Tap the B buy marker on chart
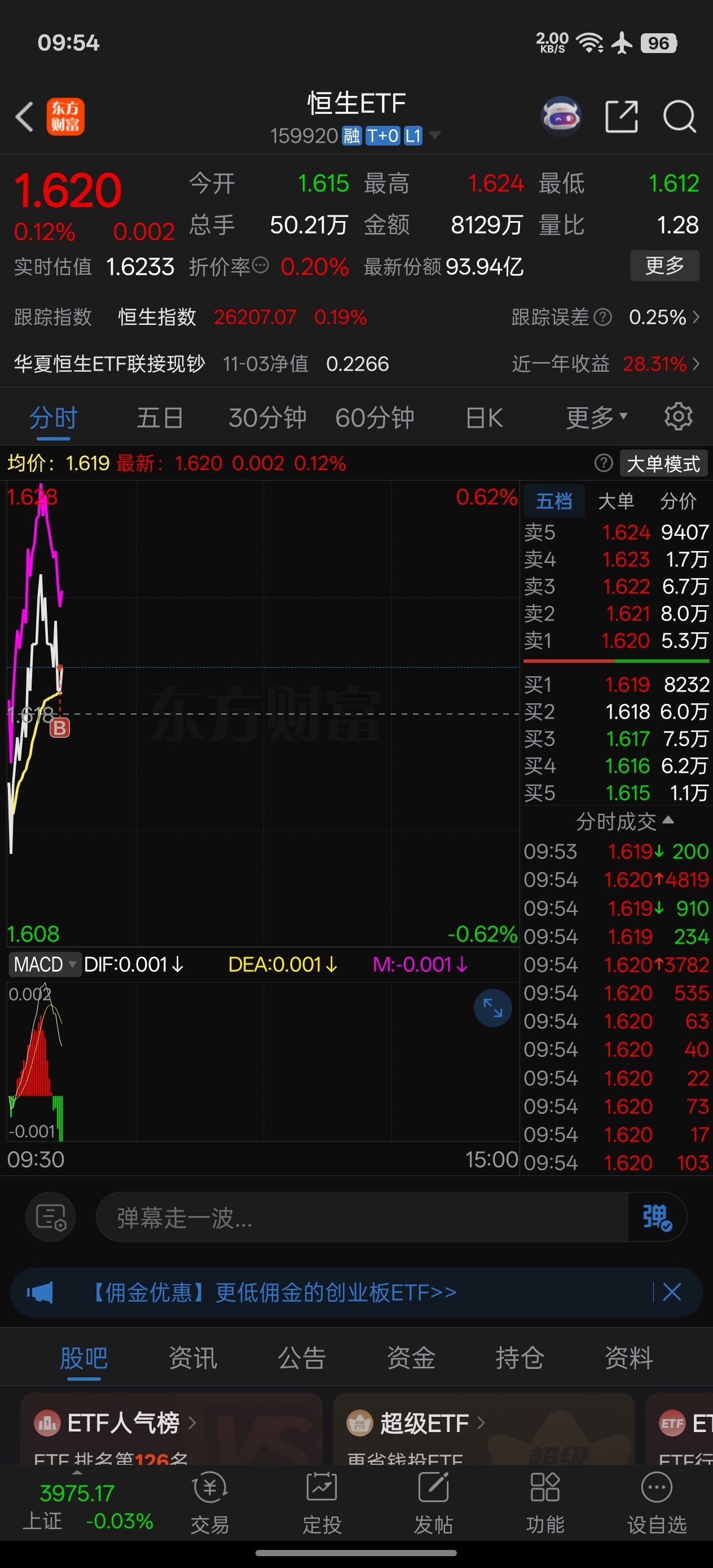Image resolution: width=713 pixels, height=1568 pixels. [60, 728]
